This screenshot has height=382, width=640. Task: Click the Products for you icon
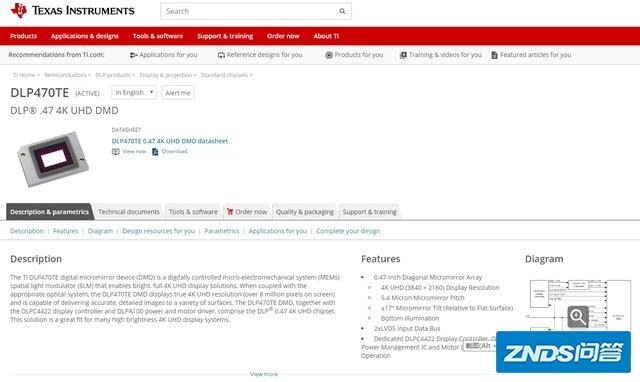click(329, 55)
